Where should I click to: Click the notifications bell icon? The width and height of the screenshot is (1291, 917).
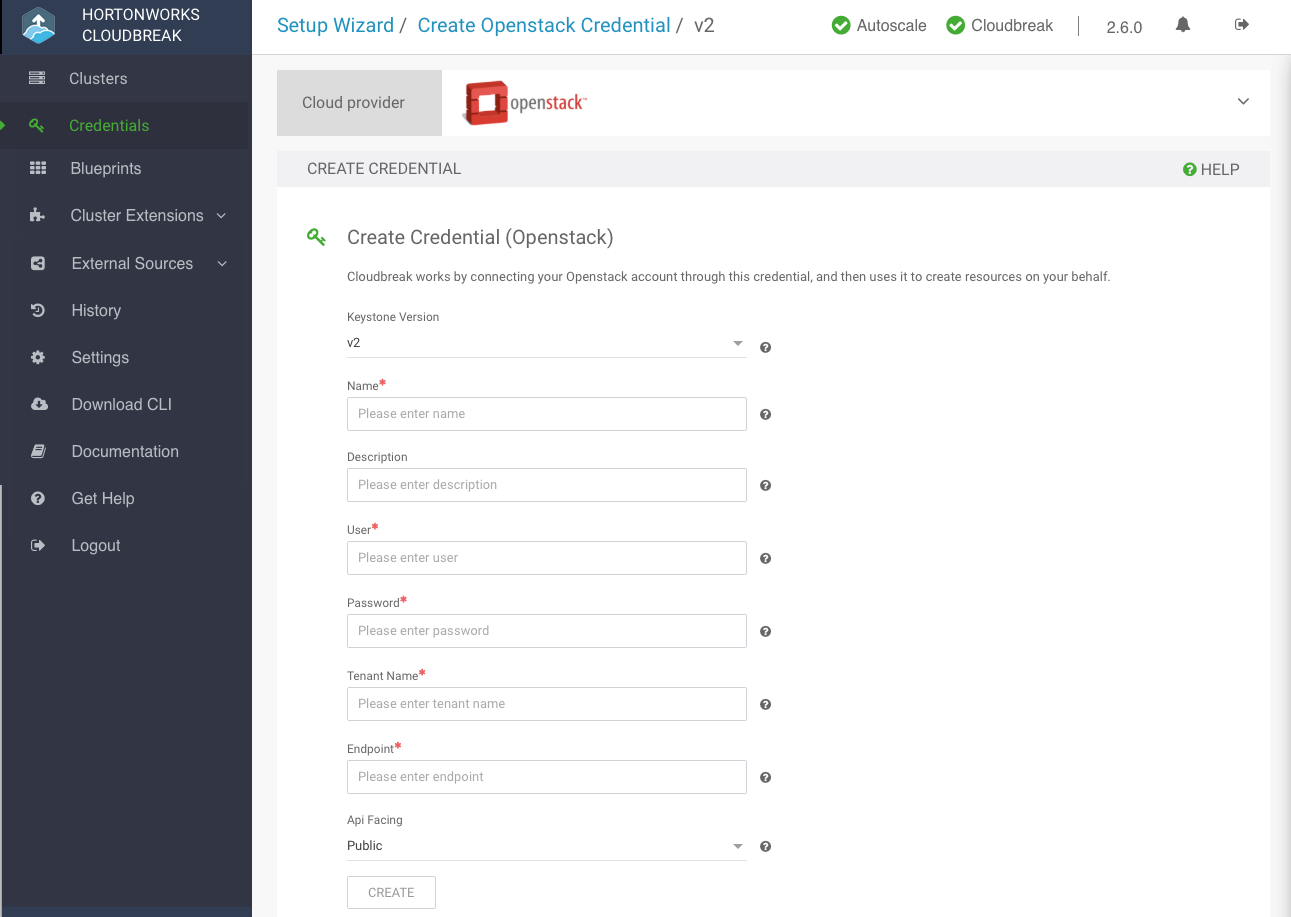(1183, 25)
